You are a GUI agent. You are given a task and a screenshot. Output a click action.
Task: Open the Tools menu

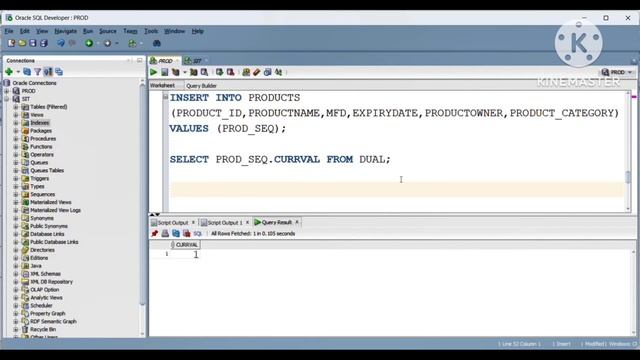click(151, 31)
